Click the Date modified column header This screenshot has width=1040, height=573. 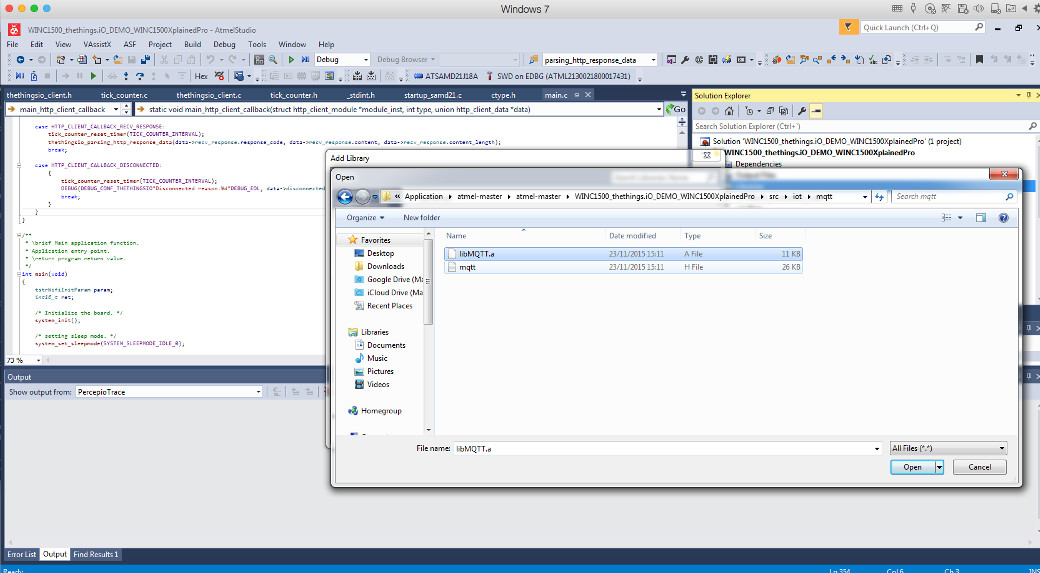[x=643, y=235]
